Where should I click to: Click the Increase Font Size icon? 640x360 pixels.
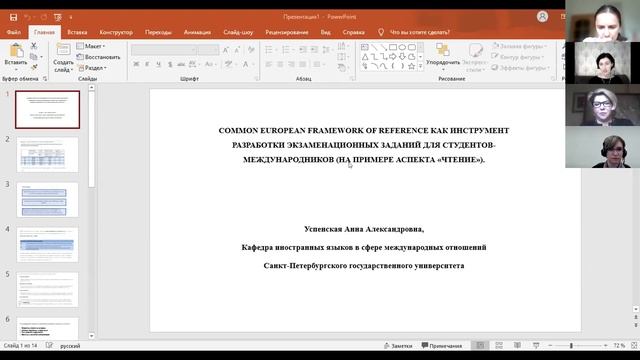226,50
